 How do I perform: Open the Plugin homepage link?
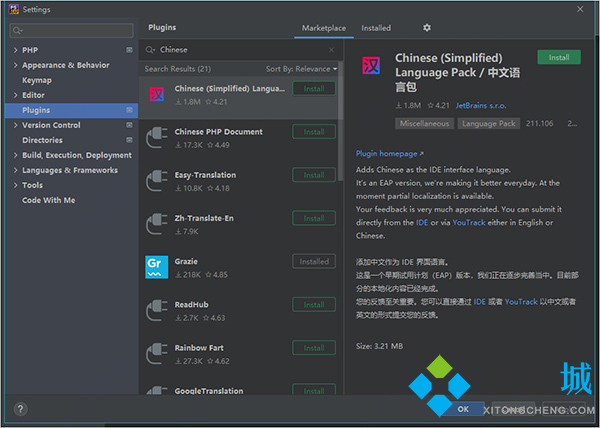click(x=389, y=154)
